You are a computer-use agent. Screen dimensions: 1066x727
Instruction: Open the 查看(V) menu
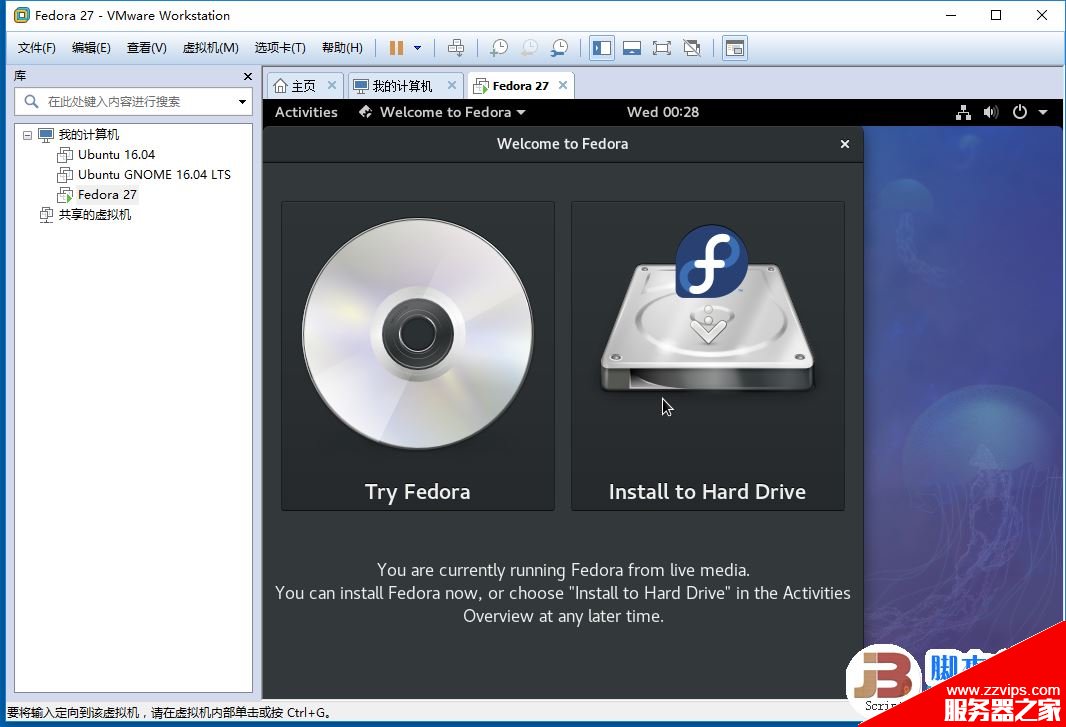146,48
